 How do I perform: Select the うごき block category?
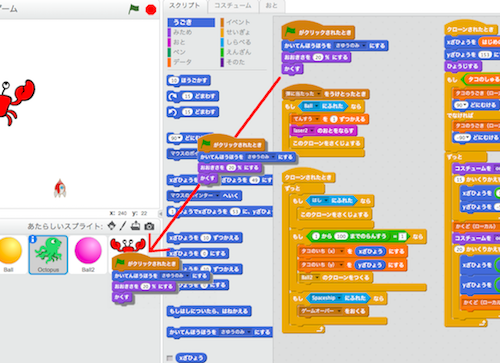(x=191, y=22)
